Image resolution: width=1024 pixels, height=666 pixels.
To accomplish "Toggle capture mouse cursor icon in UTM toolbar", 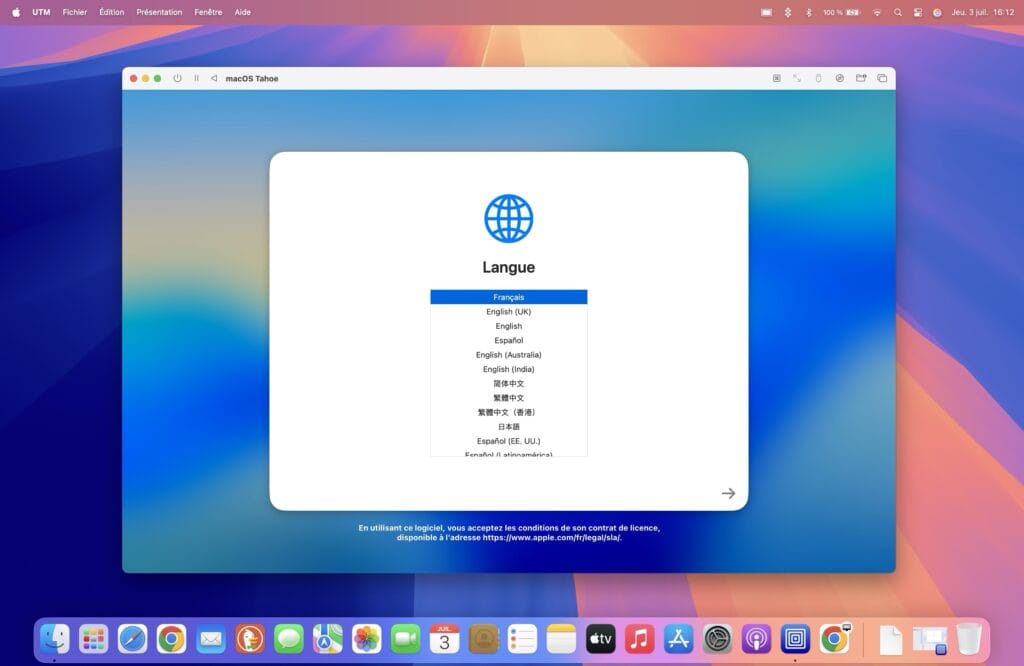I will [776, 78].
